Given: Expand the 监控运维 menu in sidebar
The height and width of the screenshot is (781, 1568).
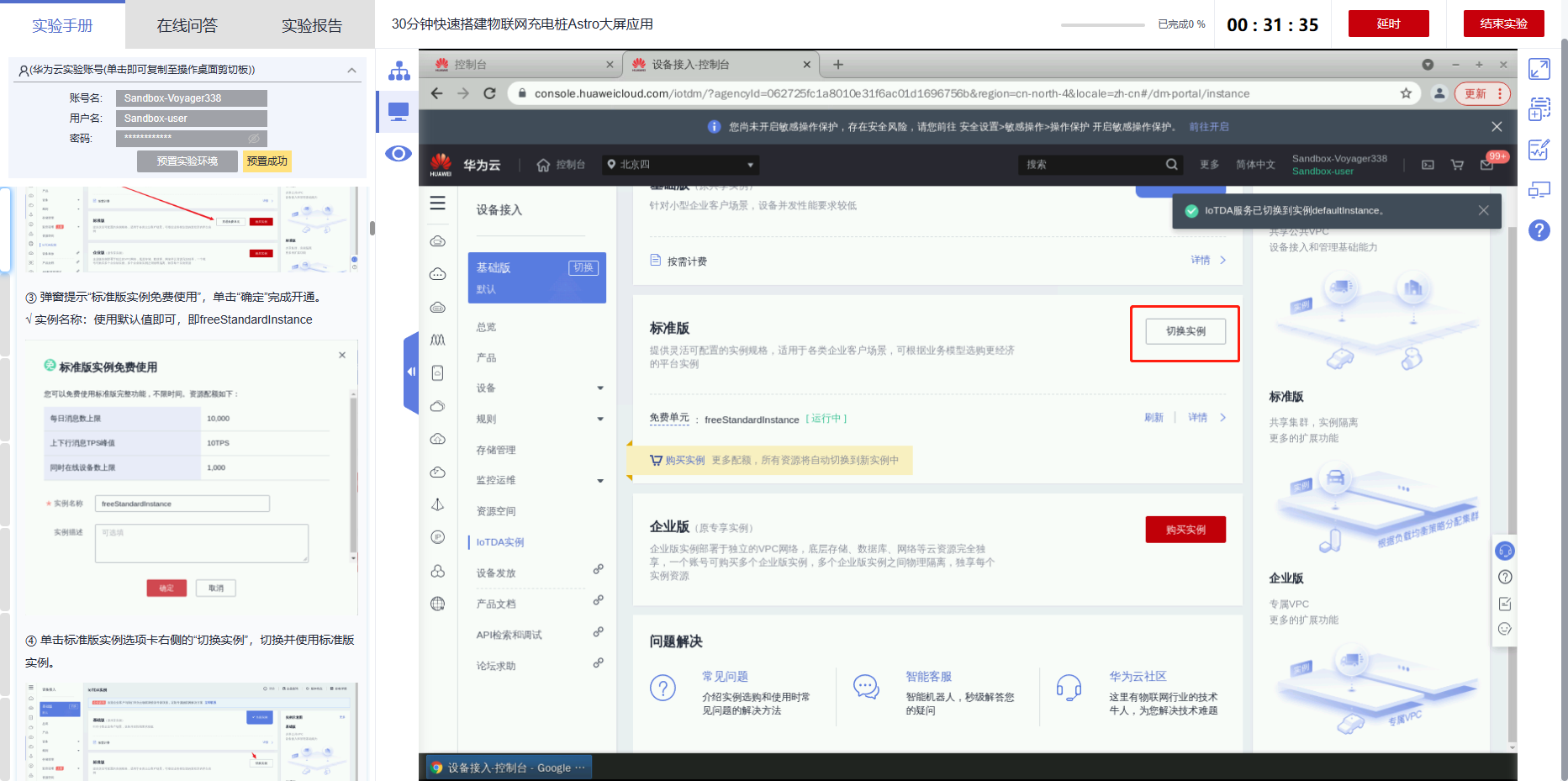Looking at the screenshot, I should tap(600, 481).
